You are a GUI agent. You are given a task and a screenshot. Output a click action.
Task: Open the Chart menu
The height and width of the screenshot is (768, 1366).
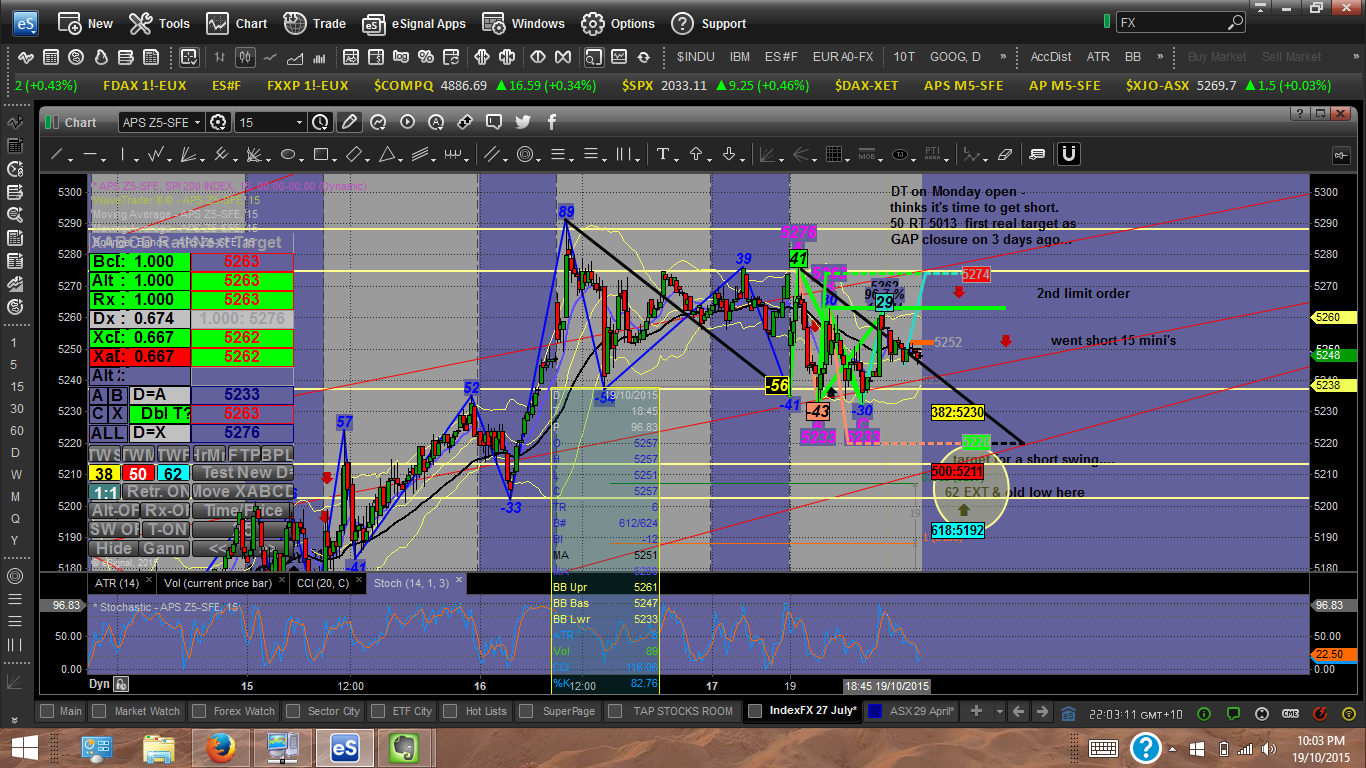coord(237,23)
